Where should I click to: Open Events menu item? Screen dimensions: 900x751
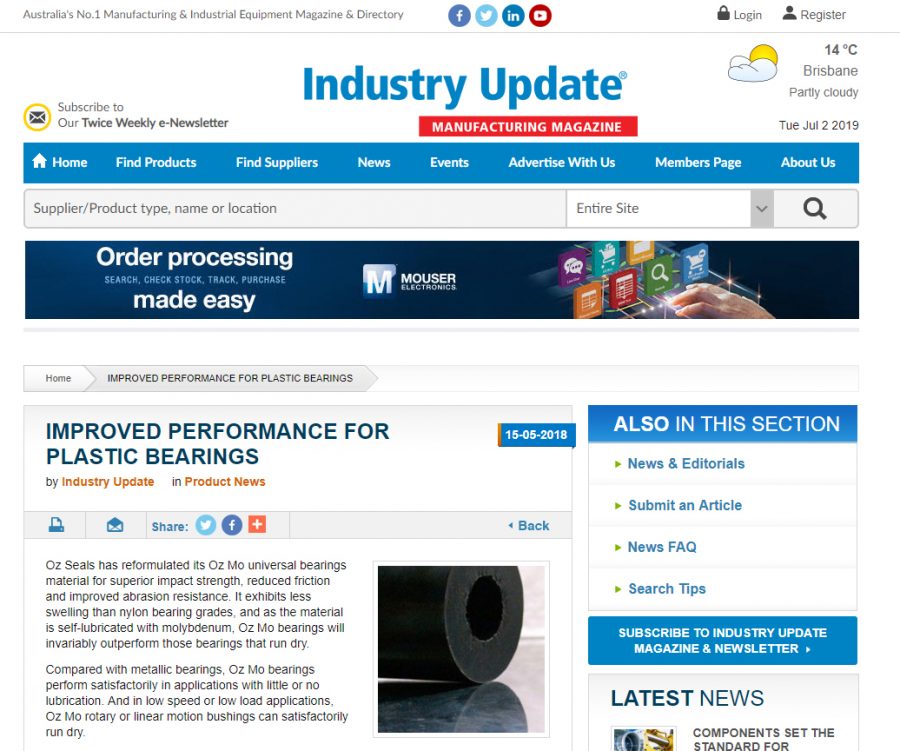click(x=449, y=162)
